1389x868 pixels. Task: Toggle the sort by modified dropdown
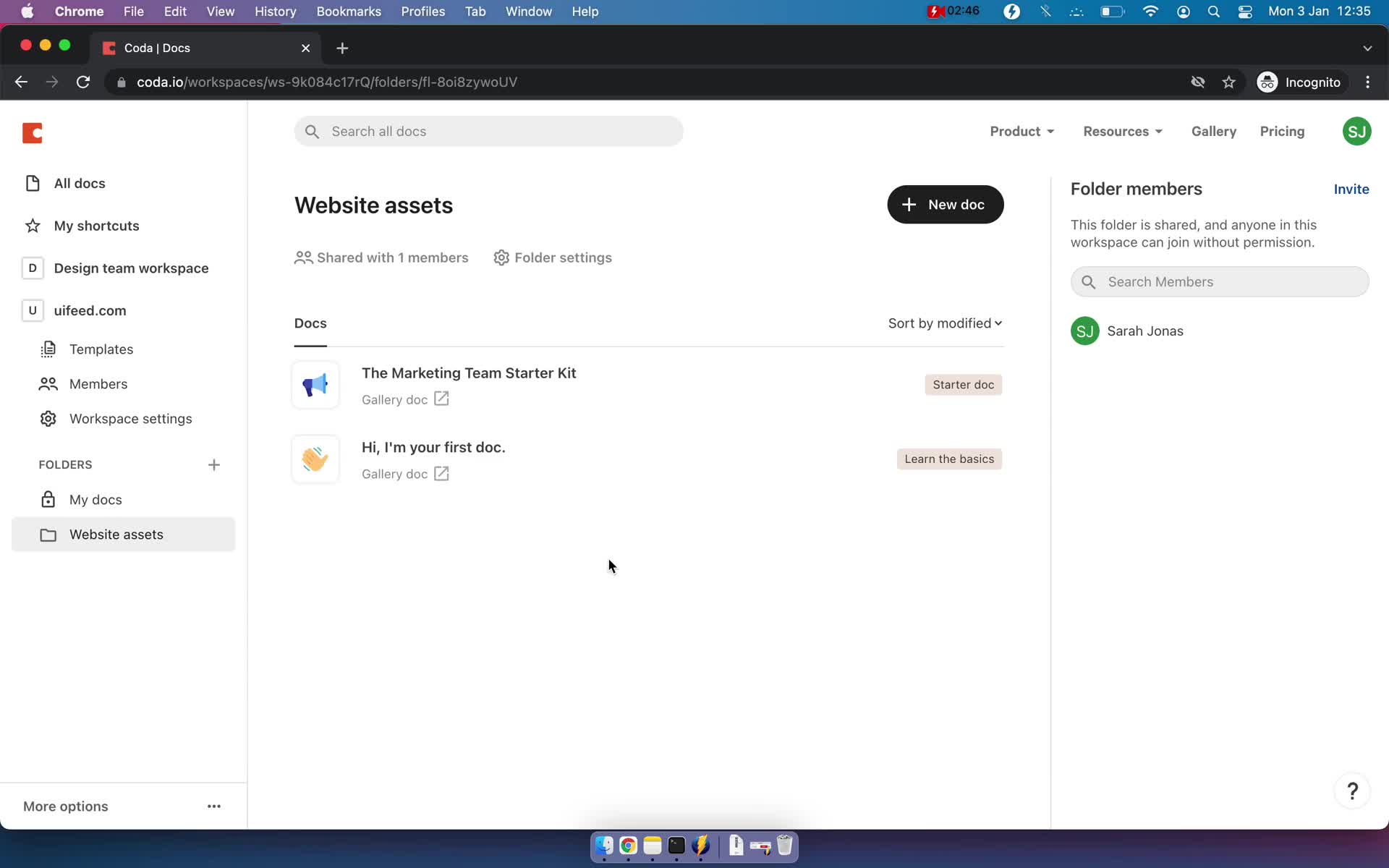pos(943,322)
